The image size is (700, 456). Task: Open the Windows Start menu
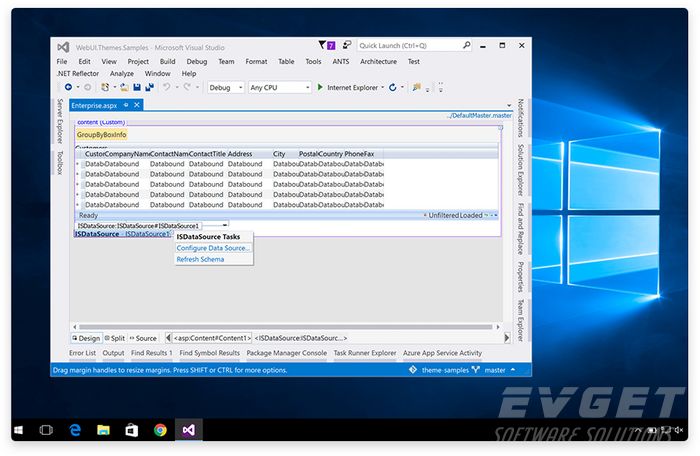tap(18, 430)
